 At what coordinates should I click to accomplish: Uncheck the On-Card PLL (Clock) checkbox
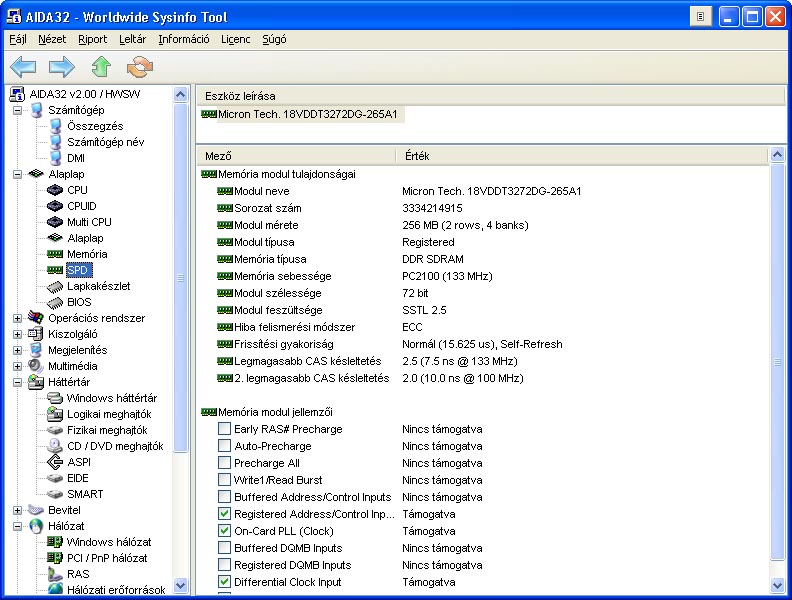coord(224,531)
